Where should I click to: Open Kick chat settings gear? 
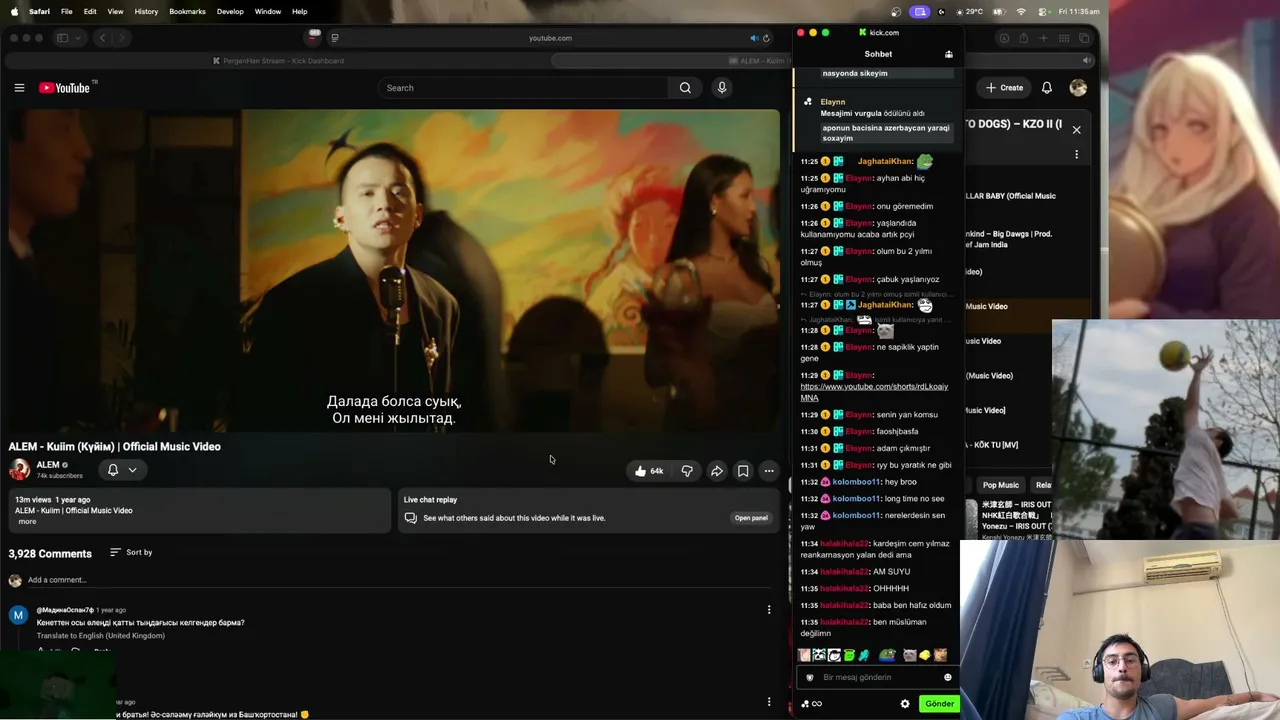(905, 704)
